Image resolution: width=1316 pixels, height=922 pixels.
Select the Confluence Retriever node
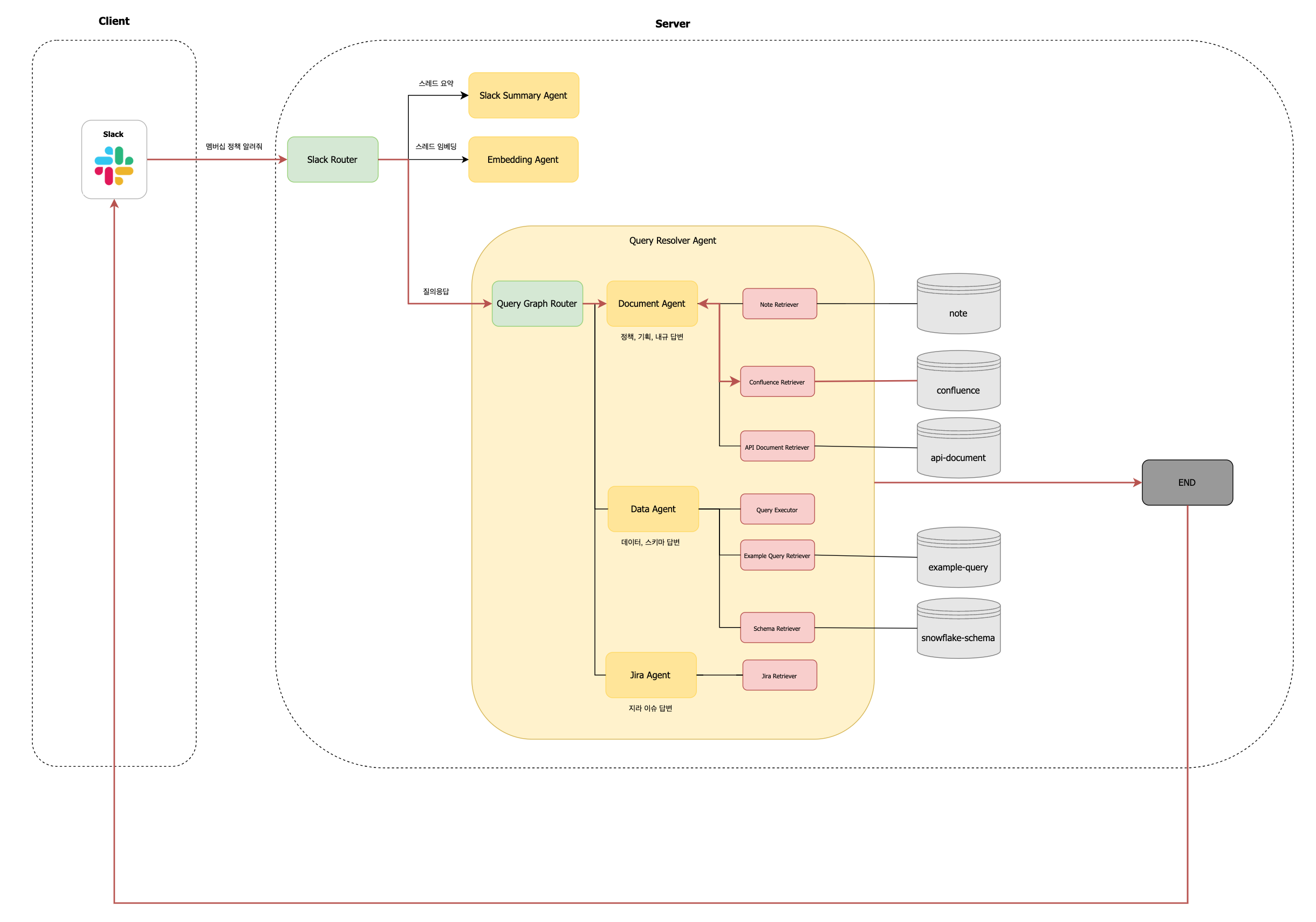coord(777,382)
